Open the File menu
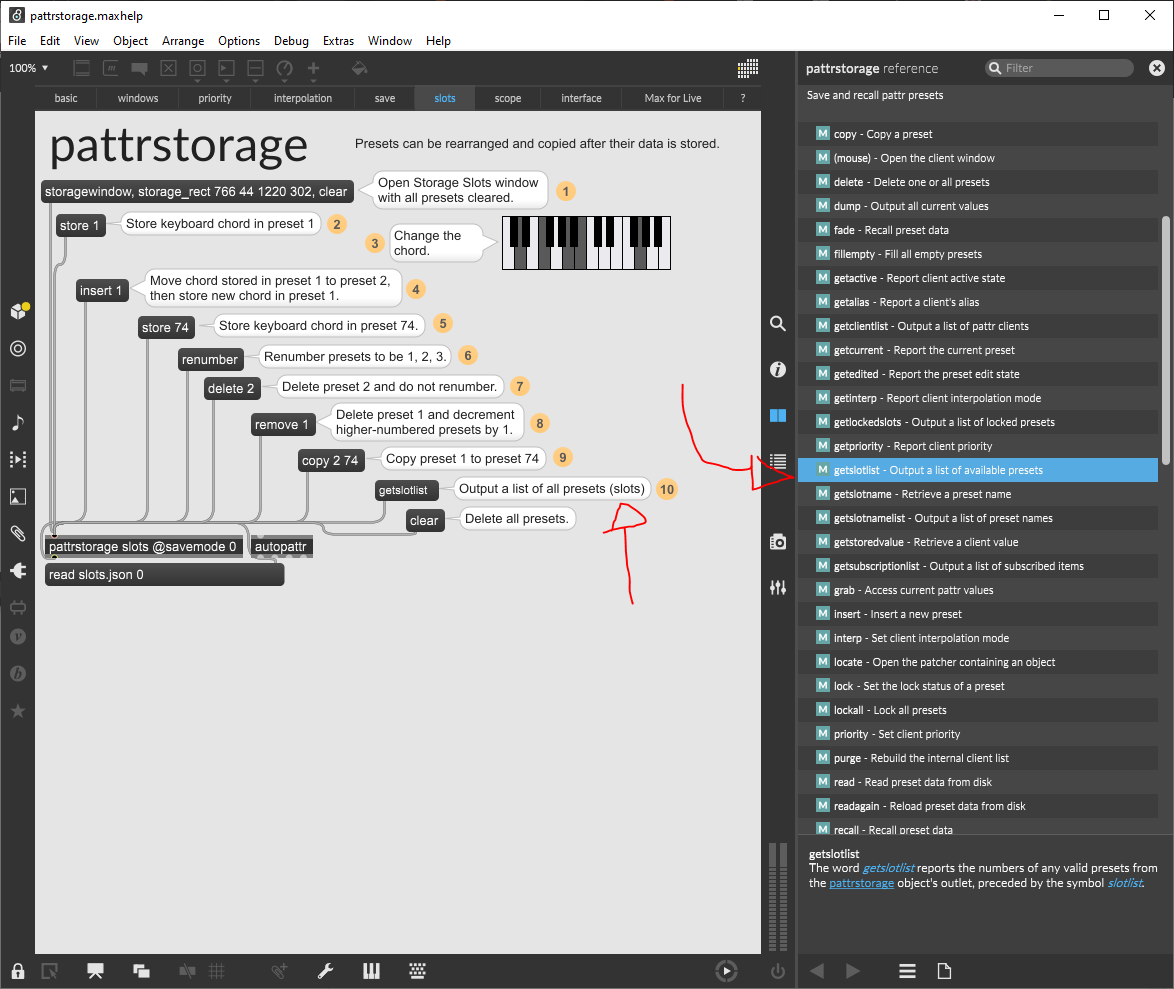 coord(16,40)
